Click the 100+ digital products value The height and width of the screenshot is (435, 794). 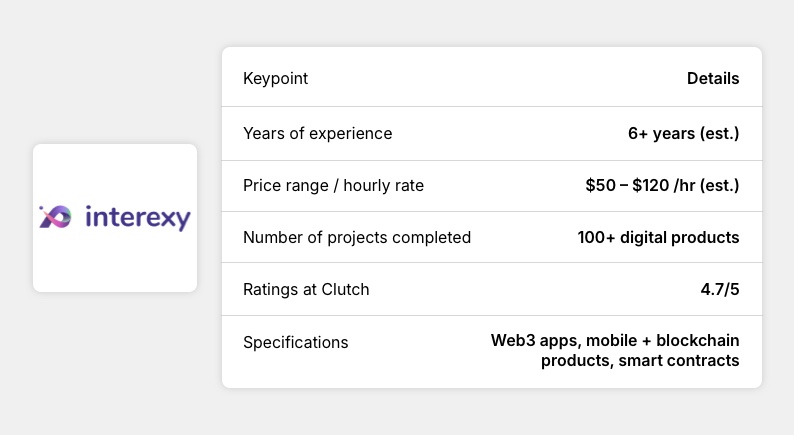658,237
